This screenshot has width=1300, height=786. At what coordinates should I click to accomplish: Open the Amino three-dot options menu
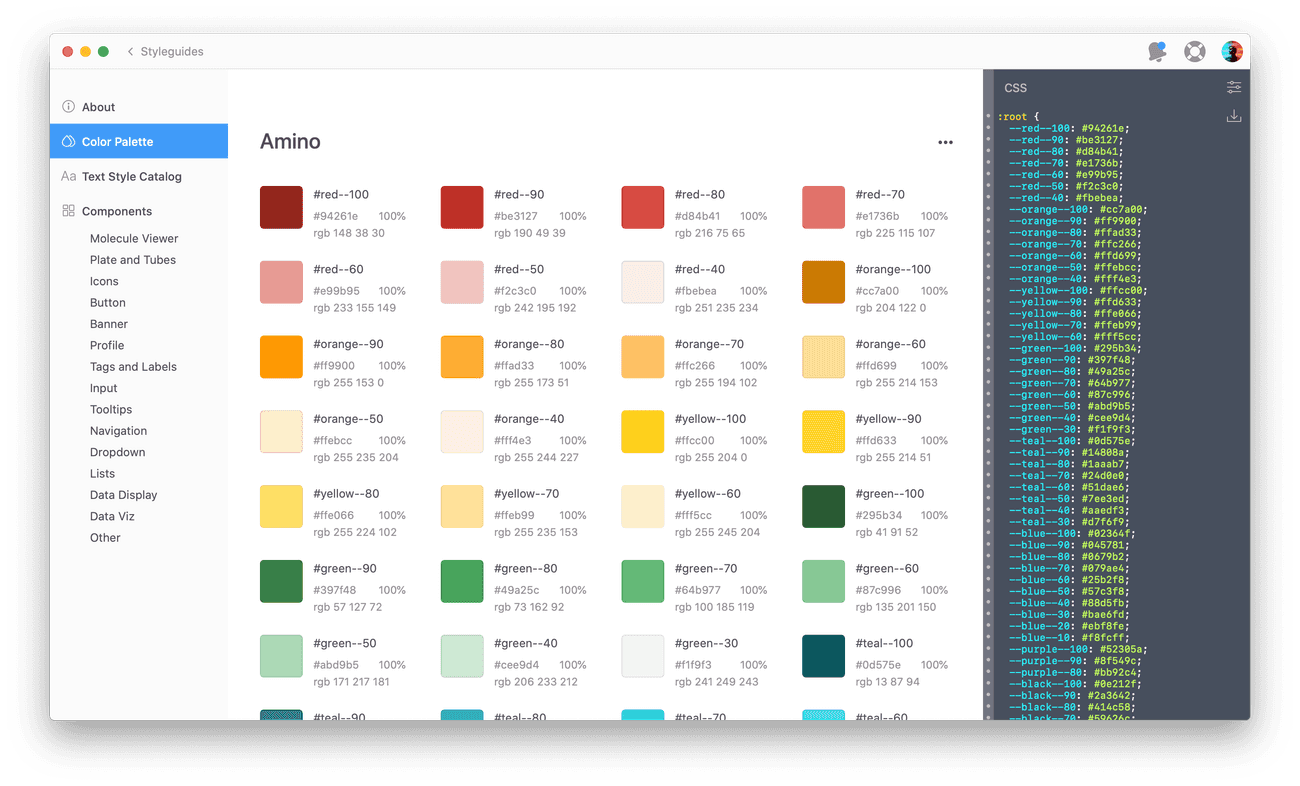click(945, 142)
